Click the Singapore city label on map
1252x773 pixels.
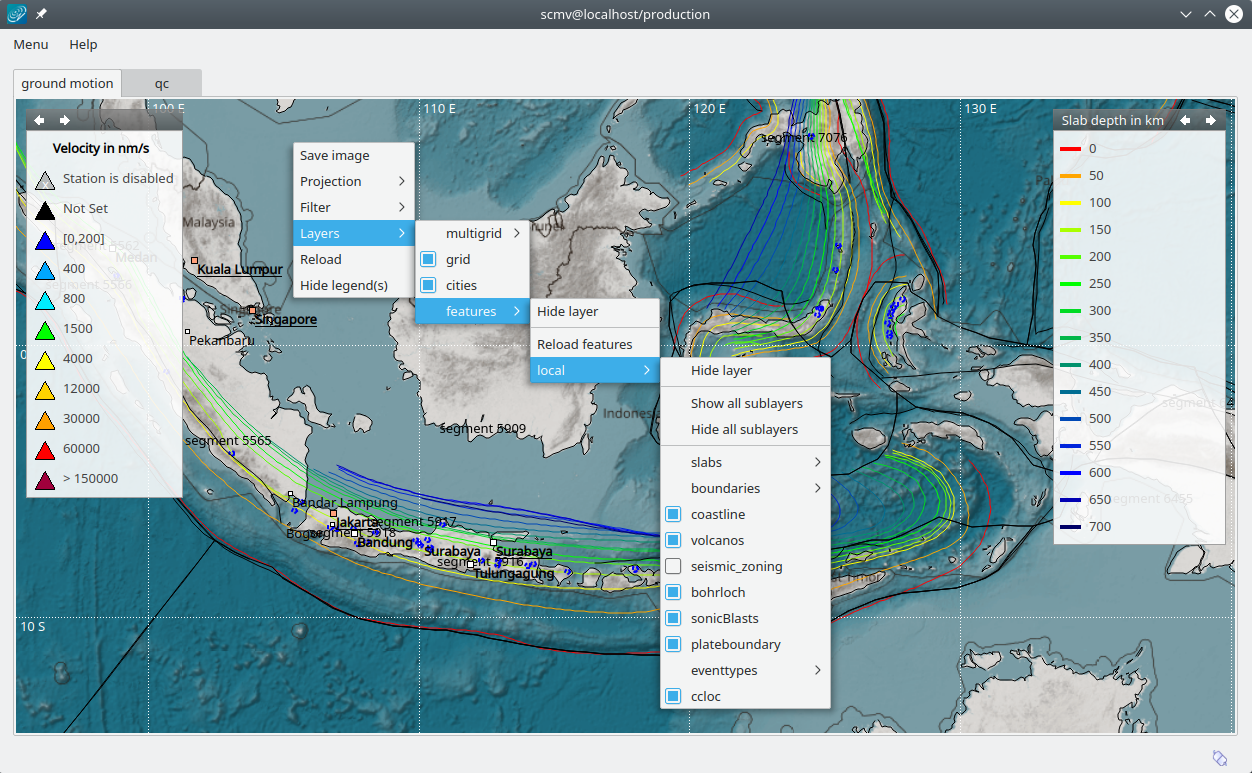tap(285, 320)
